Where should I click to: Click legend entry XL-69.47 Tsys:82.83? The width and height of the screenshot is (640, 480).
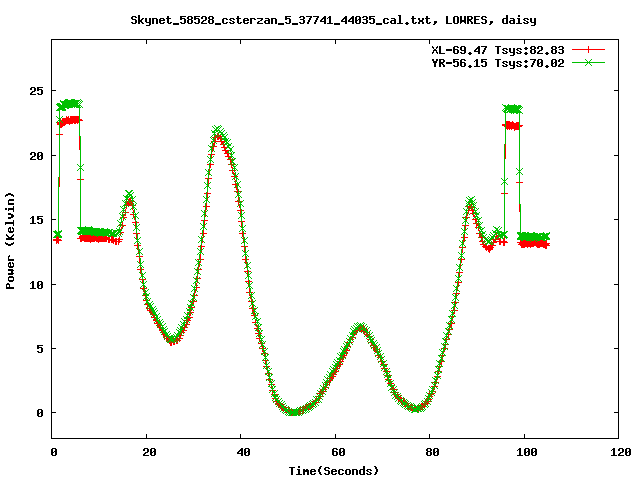pyautogui.click(x=498, y=50)
